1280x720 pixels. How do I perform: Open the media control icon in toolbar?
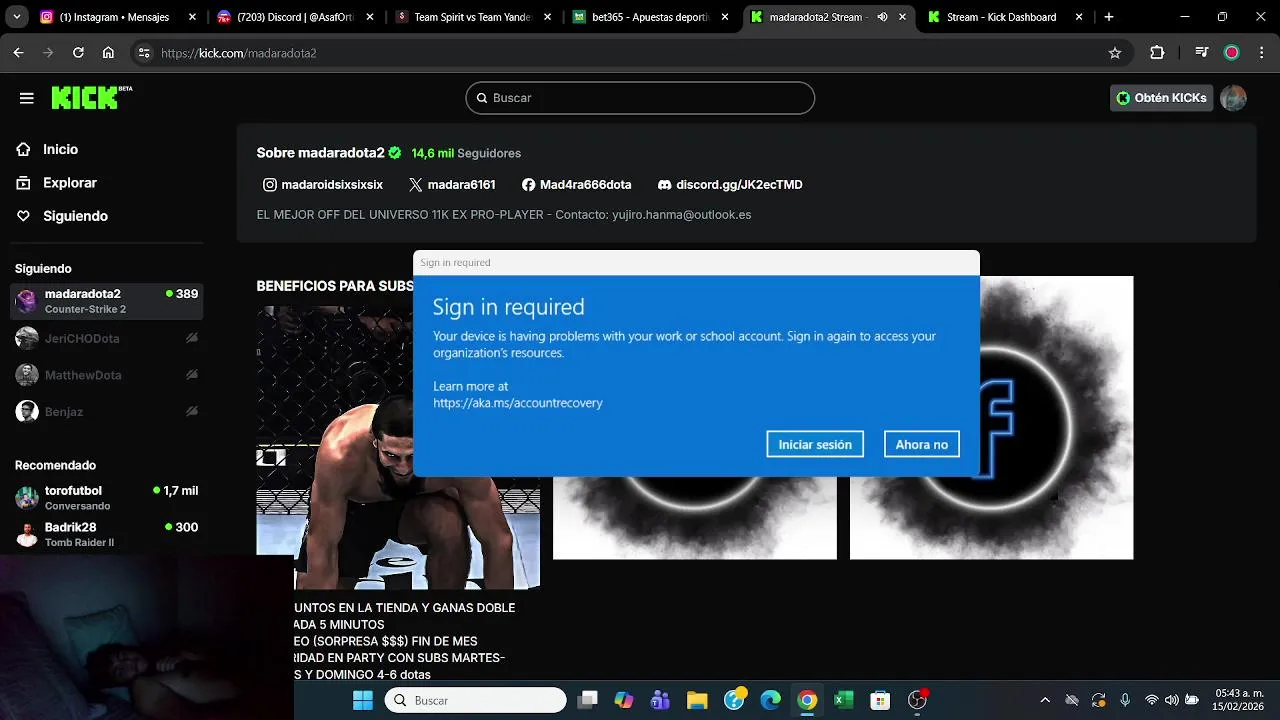click(x=1202, y=53)
